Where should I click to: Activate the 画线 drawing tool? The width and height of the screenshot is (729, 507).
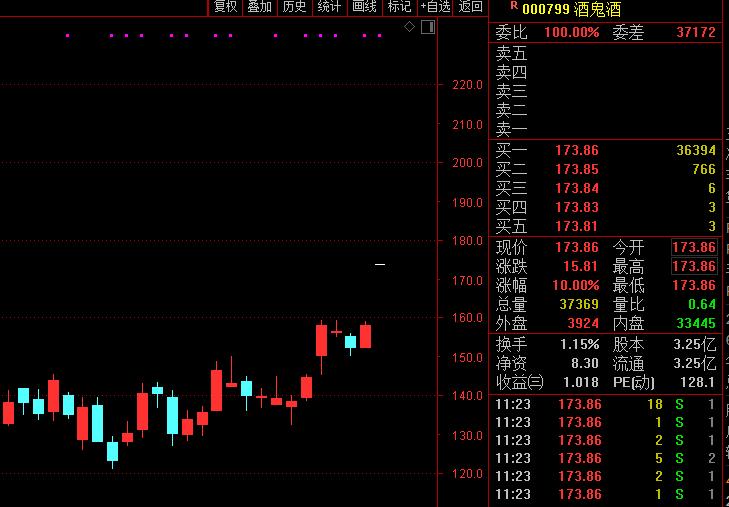(364, 7)
